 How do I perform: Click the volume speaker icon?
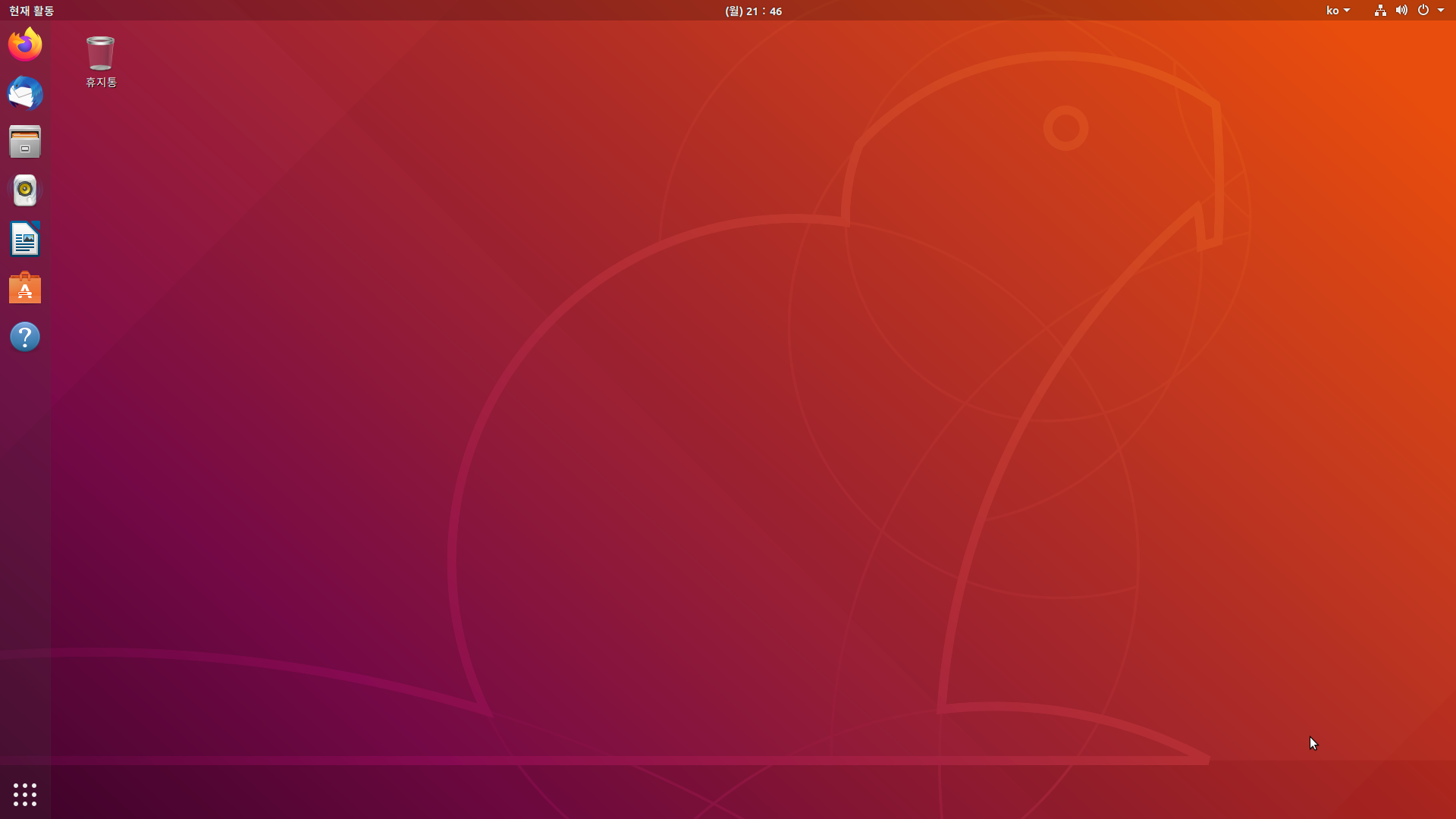tap(1401, 11)
